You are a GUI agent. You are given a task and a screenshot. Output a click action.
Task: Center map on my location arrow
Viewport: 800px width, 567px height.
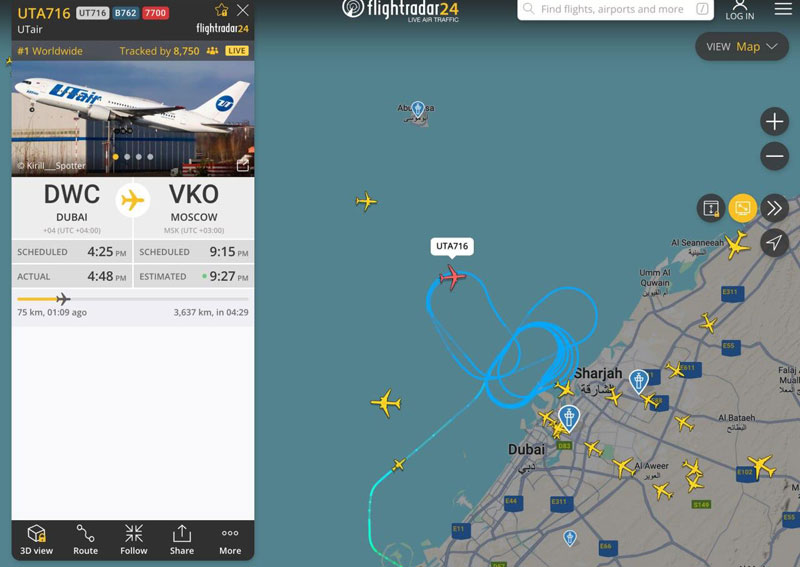point(774,242)
